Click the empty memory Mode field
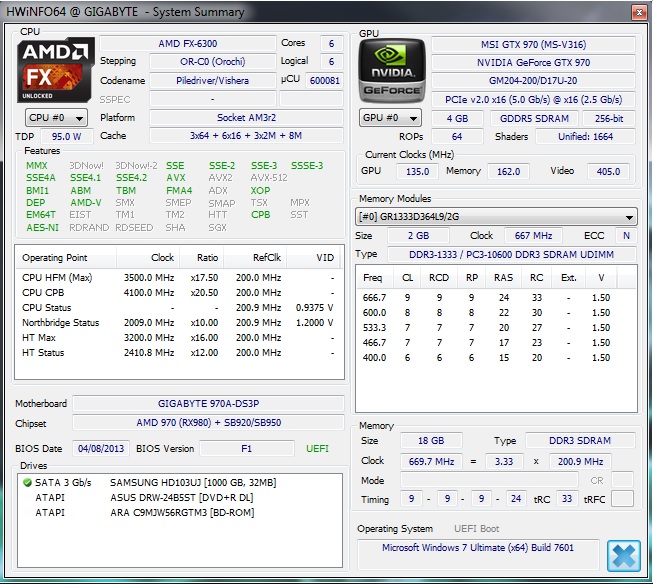Image resolution: width=653 pixels, height=584 pixels. [x=489, y=480]
